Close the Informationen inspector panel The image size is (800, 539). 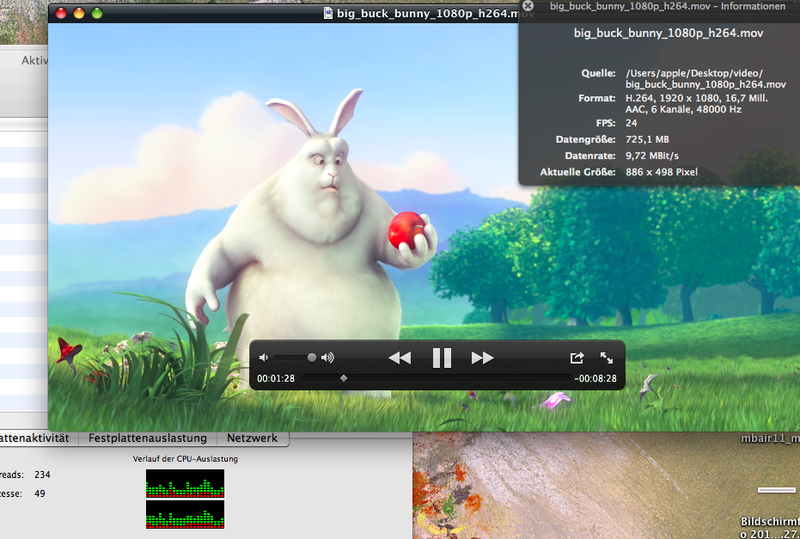coord(528,6)
